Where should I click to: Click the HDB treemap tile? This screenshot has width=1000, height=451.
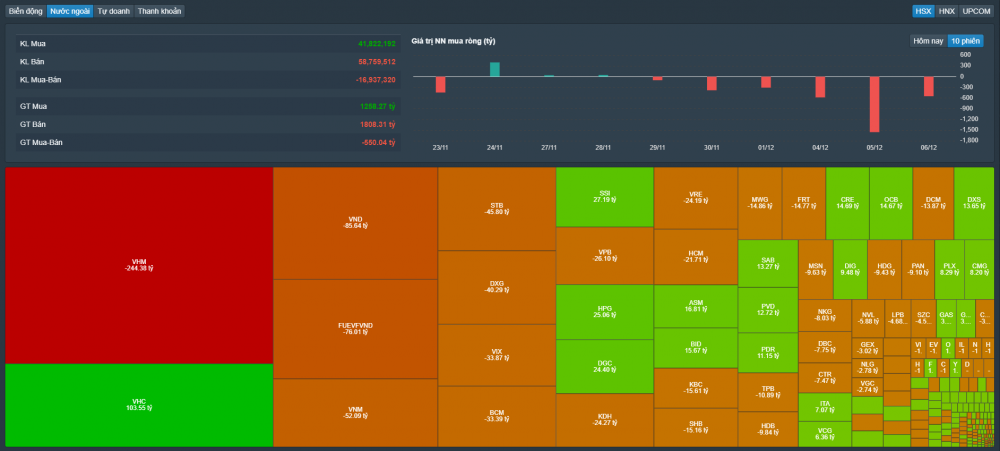tap(768, 429)
